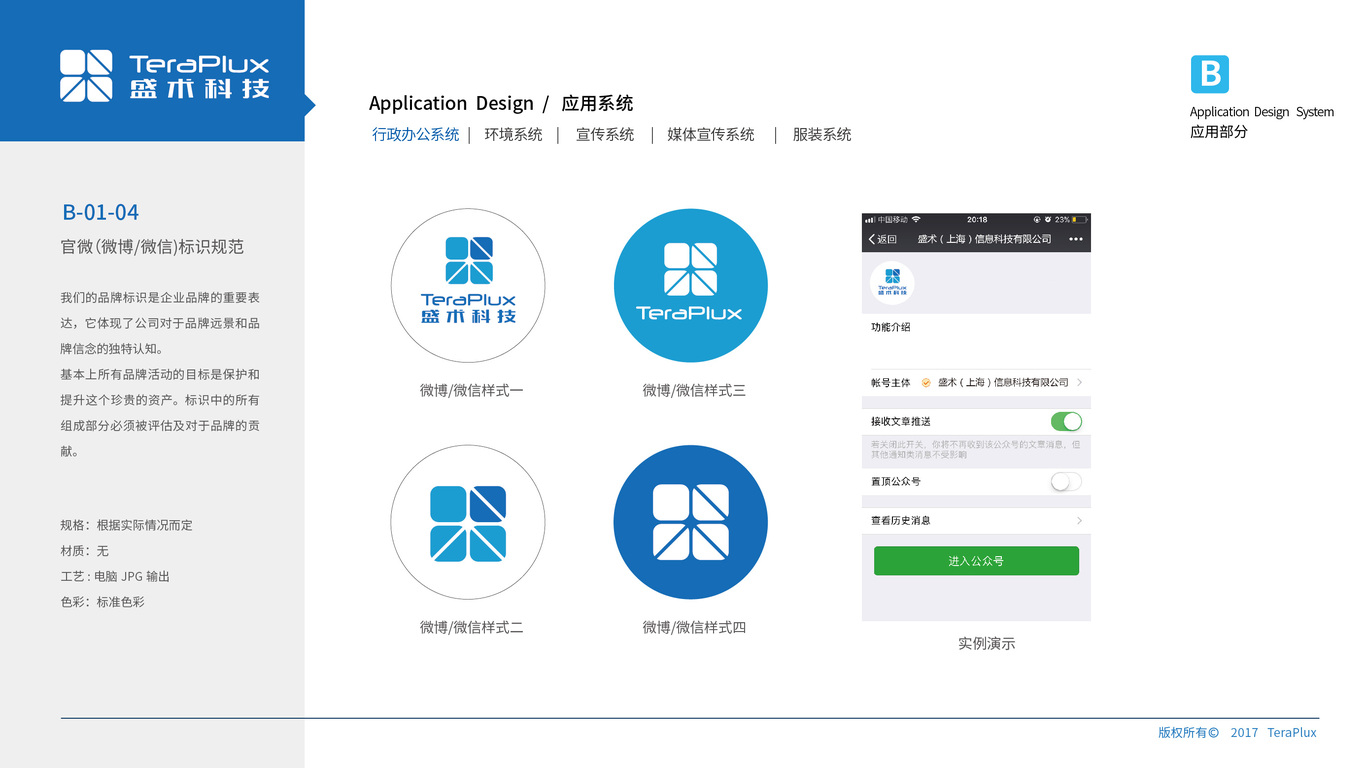Click the Wi-Fi icon in phone status bar

point(916,219)
